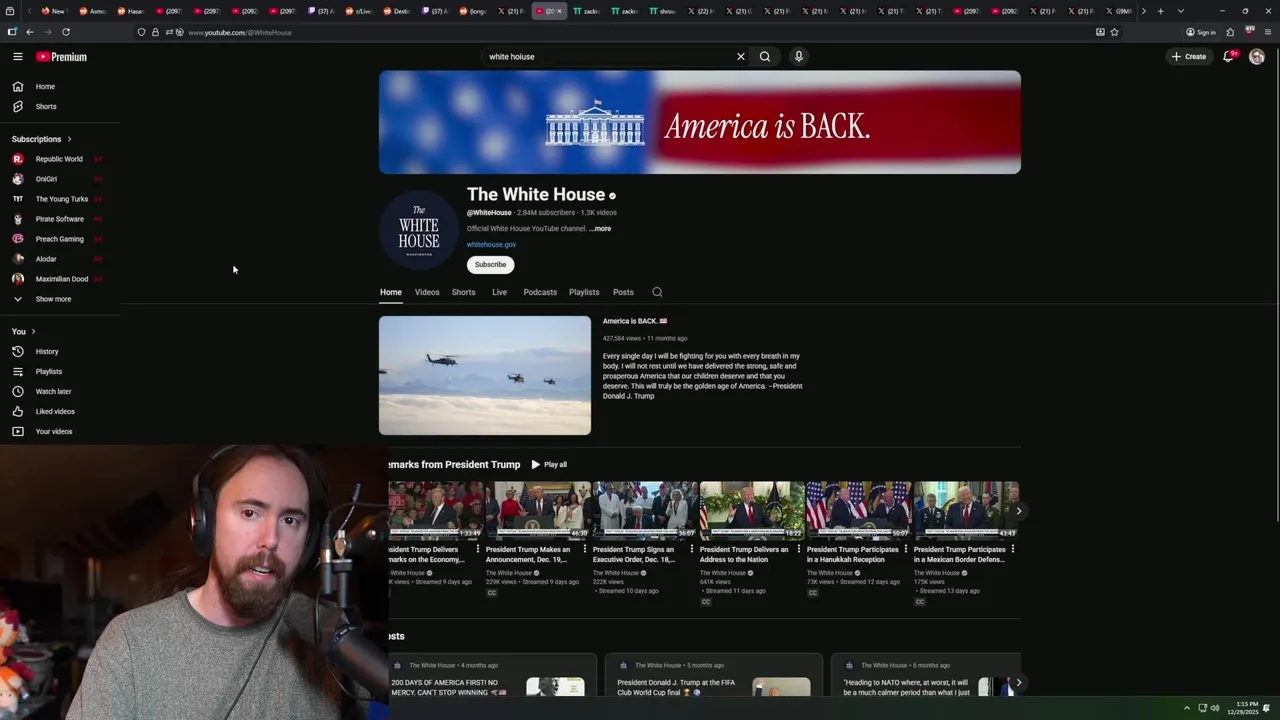Open options menu for Address to the Nation video
Image resolution: width=1280 pixels, height=720 pixels.
[799, 549]
